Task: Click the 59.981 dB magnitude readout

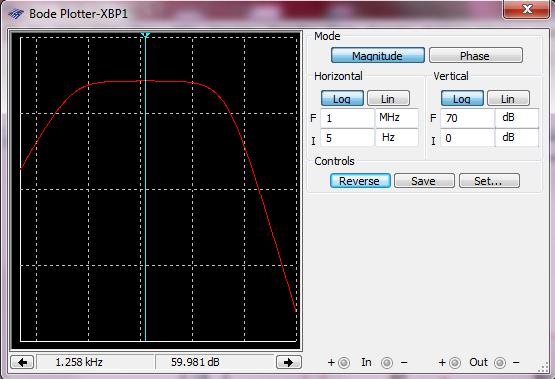Action: coord(215,362)
